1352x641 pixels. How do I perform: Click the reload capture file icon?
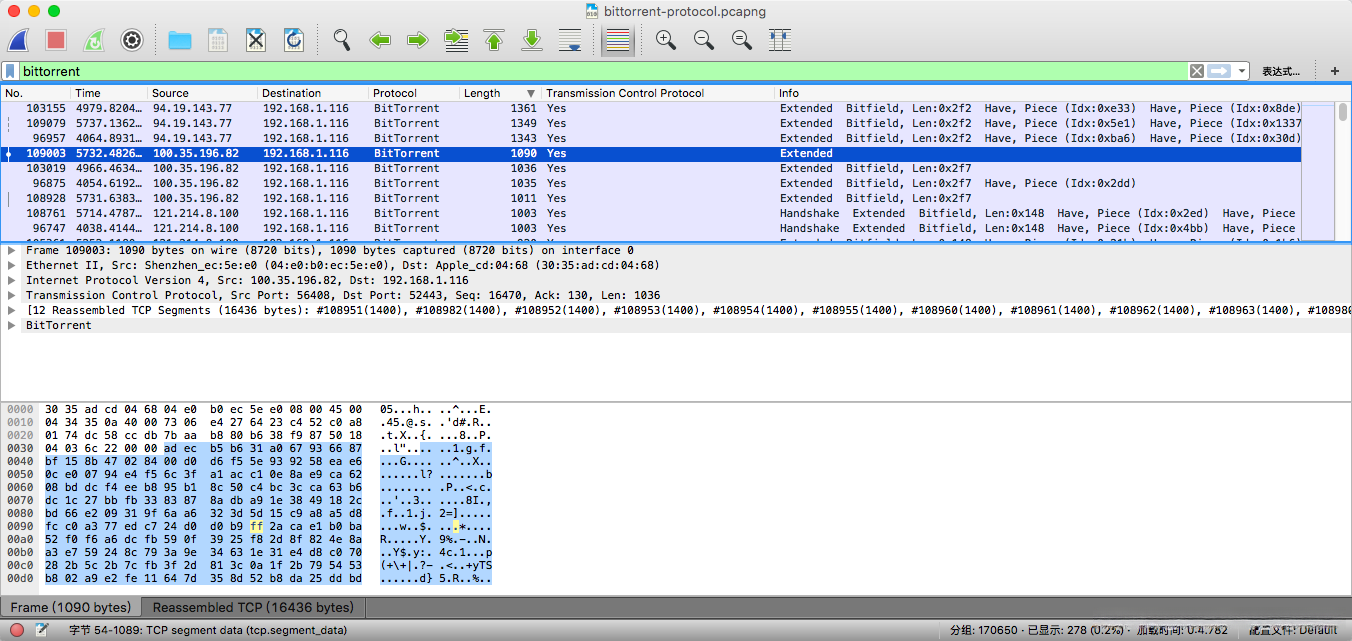[294, 40]
